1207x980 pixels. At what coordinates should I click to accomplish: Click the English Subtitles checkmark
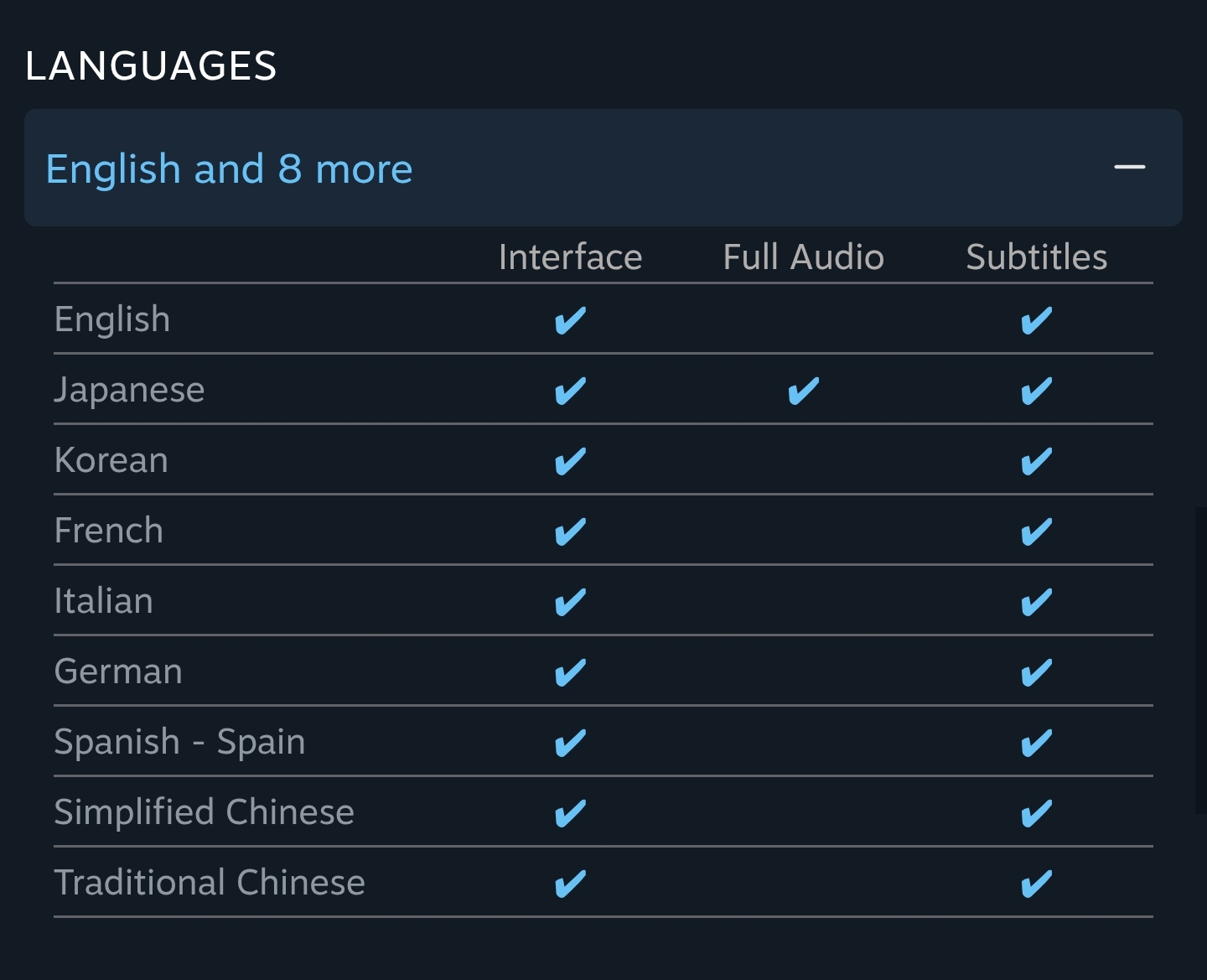coord(1036,320)
